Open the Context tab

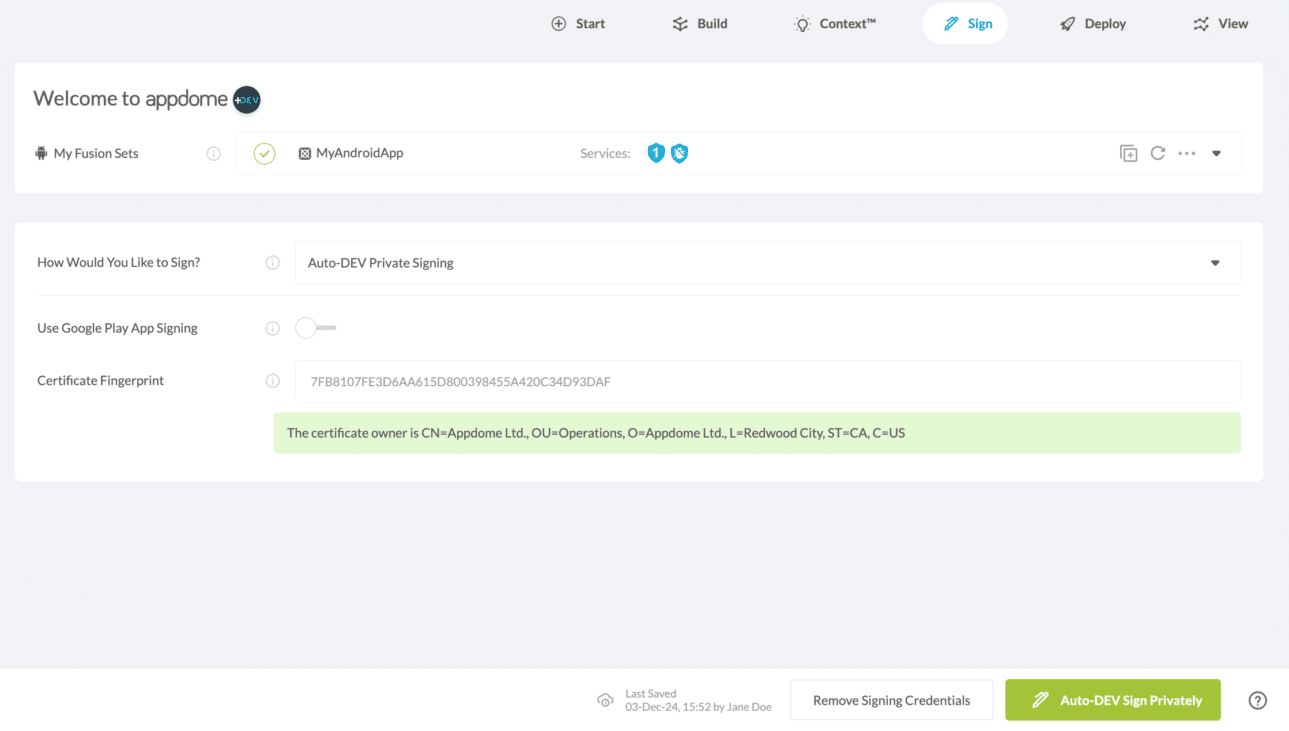point(834,24)
